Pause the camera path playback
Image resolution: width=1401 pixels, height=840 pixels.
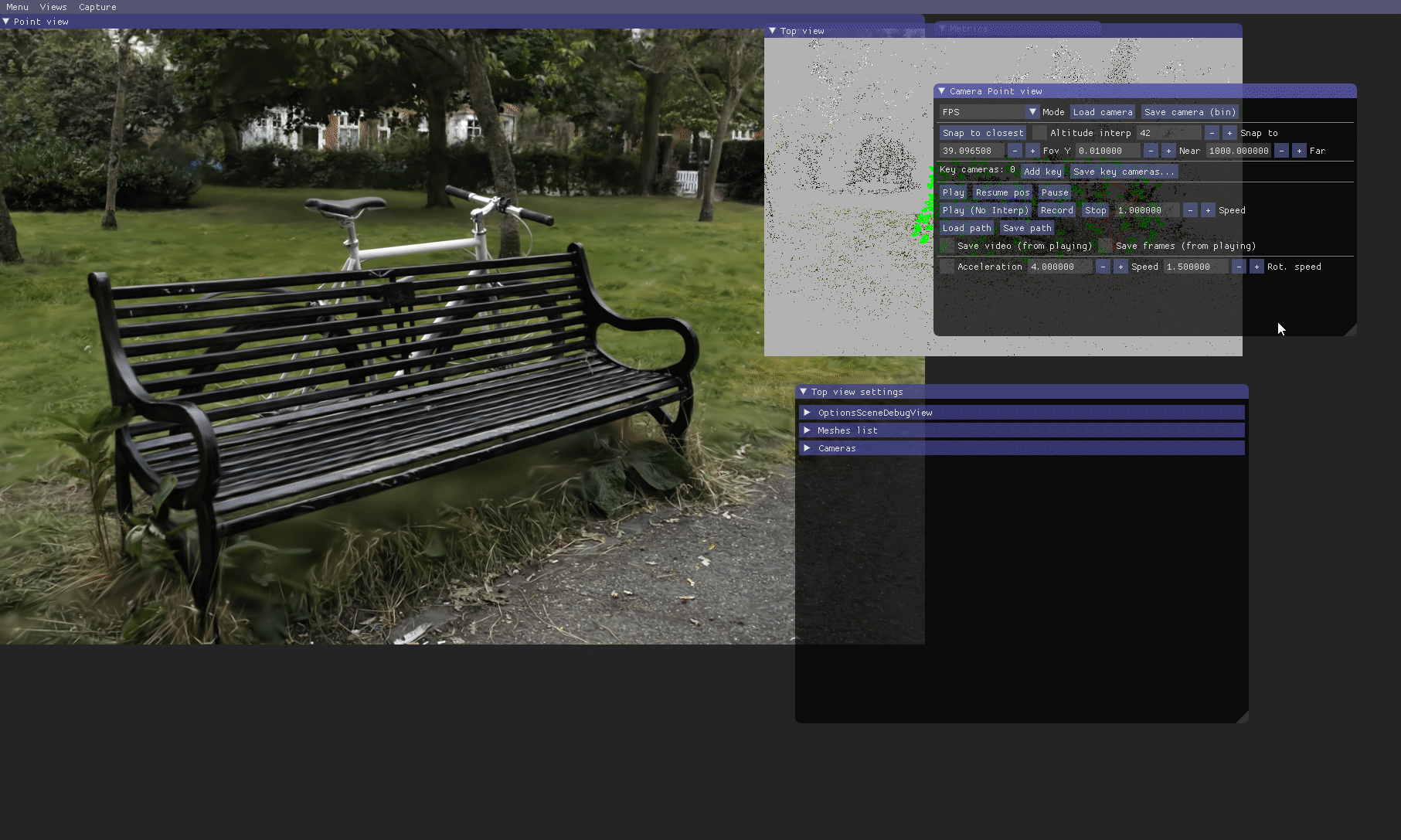point(1055,192)
